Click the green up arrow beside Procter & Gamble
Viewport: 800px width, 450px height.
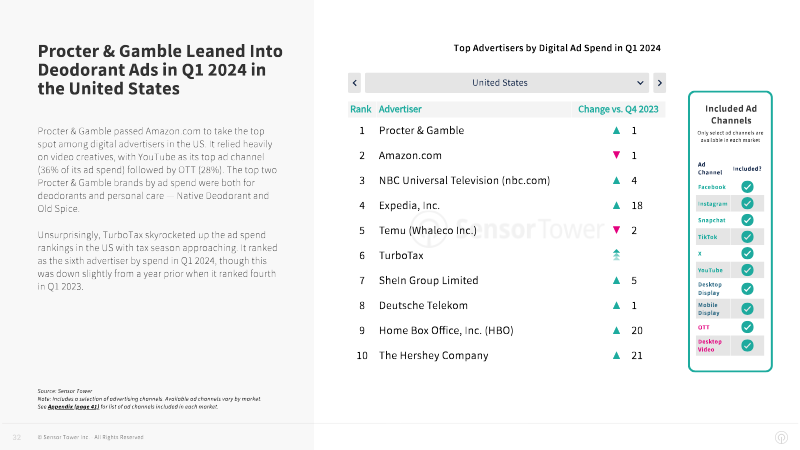tap(616, 131)
